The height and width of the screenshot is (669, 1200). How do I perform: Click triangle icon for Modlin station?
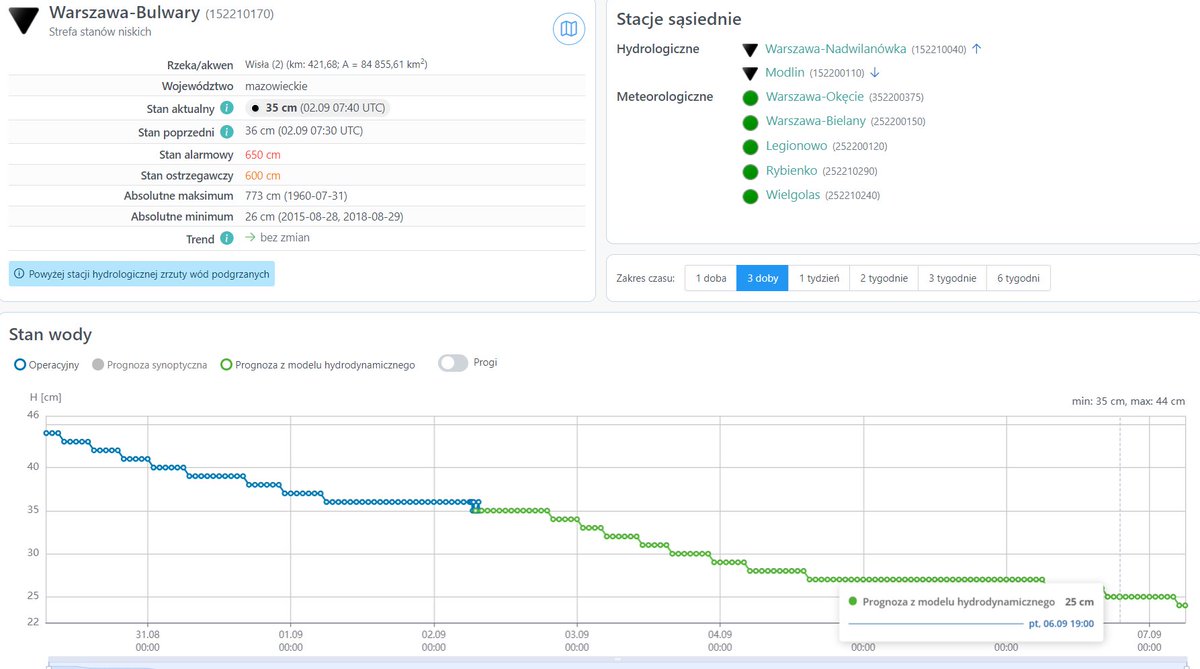tap(750, 73)
